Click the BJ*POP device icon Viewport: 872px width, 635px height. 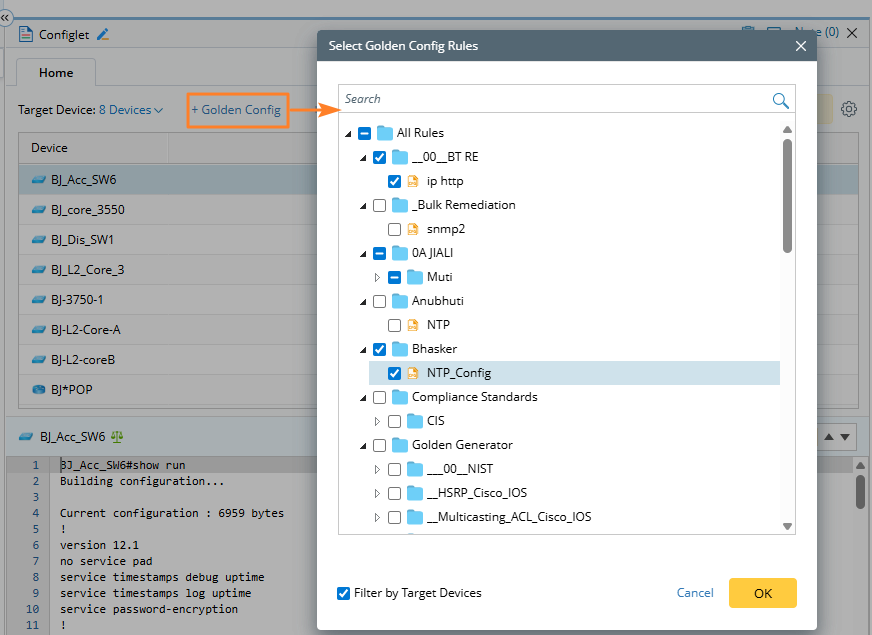click(x=39, y=390)
